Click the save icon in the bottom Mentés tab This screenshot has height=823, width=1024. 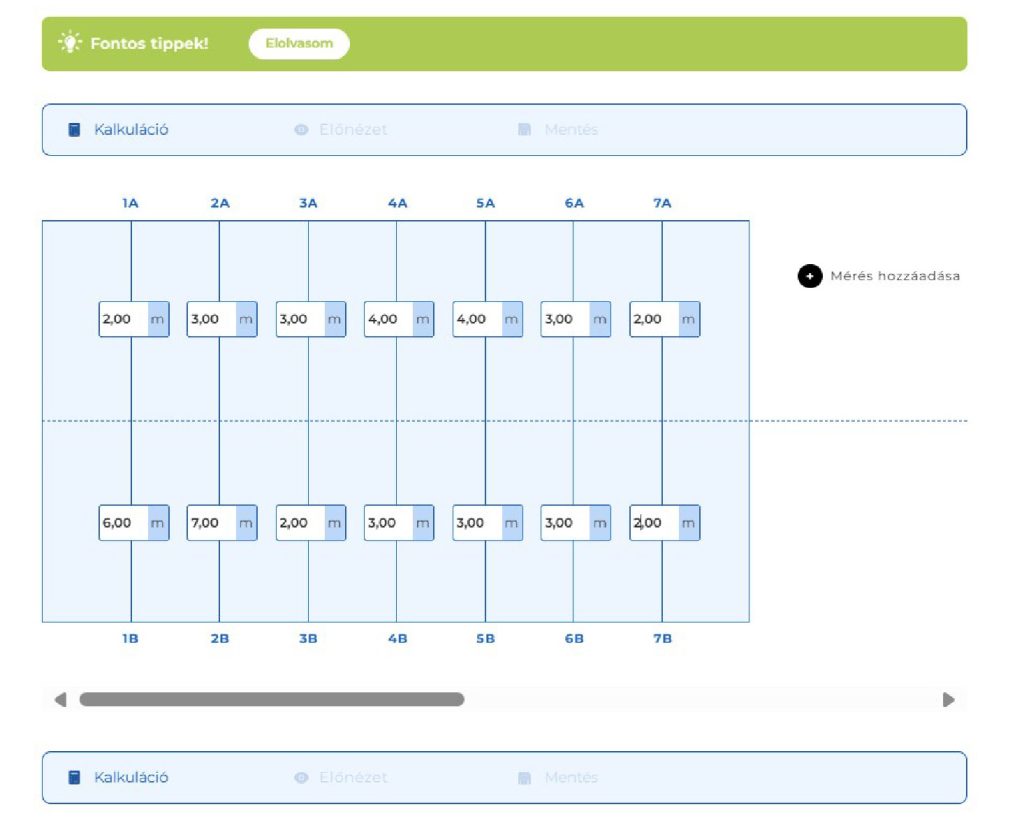[525, 777]
